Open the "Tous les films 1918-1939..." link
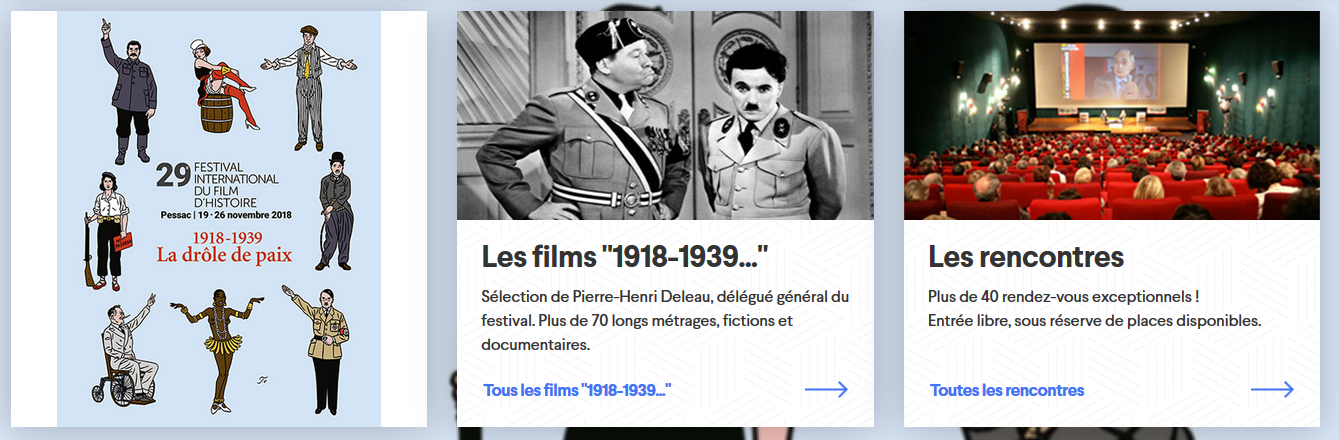The height and width of the screenshot is (440, 1339). click(577, 390)
